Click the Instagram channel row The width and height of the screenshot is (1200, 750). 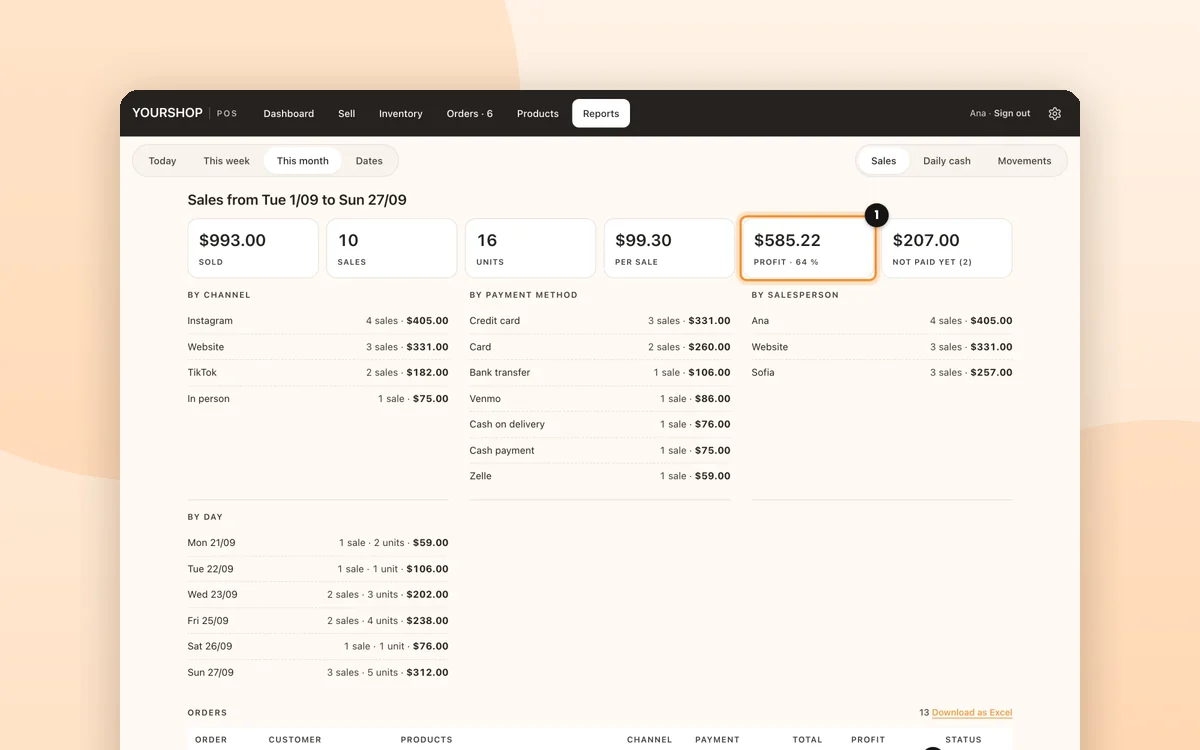point(318,321)
